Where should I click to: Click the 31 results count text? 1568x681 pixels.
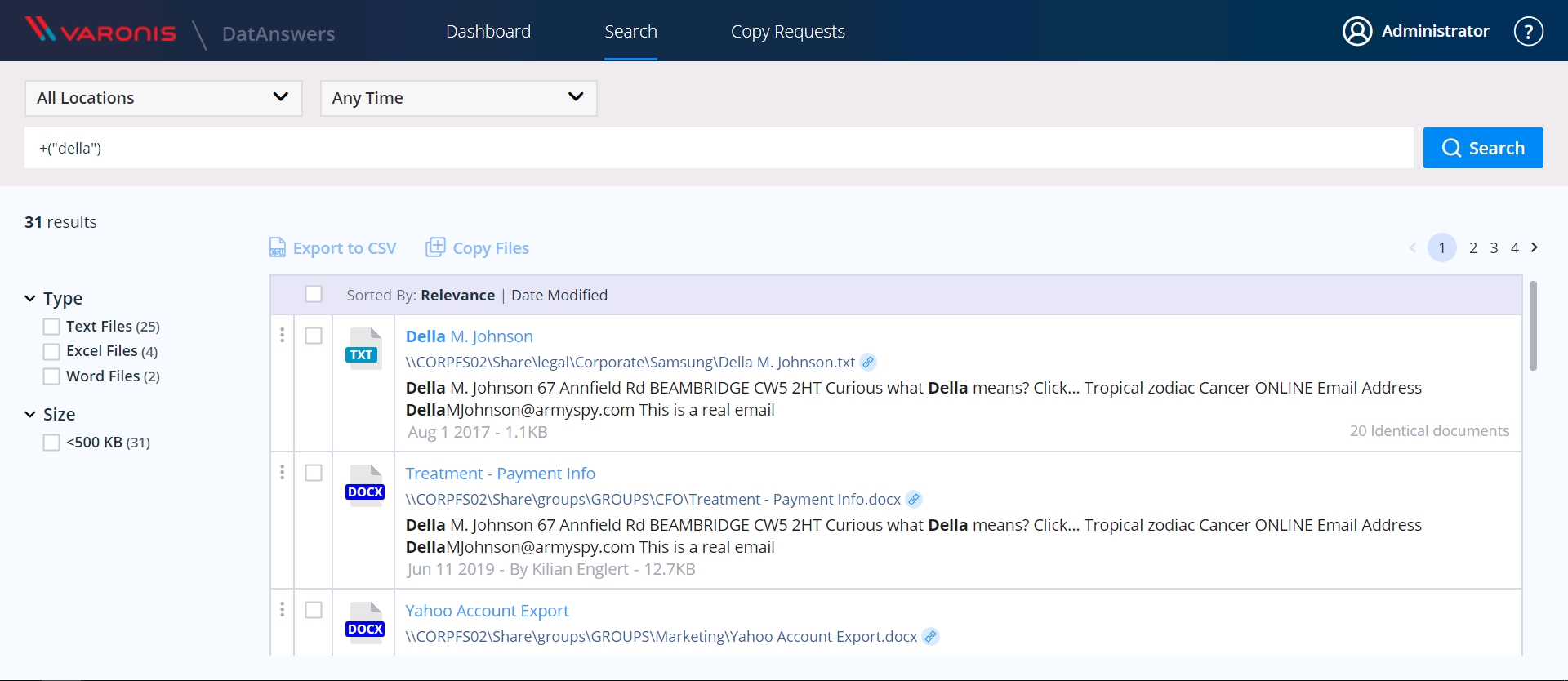[60, 222]
